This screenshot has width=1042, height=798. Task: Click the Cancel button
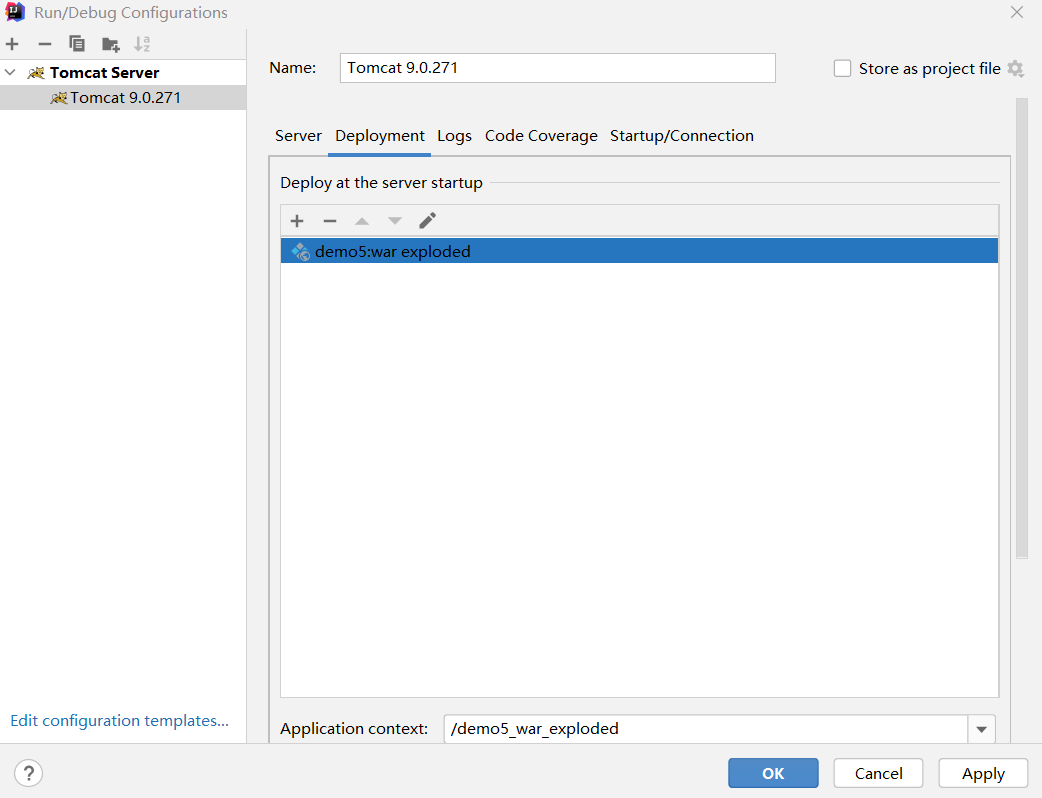pos(879,773)
